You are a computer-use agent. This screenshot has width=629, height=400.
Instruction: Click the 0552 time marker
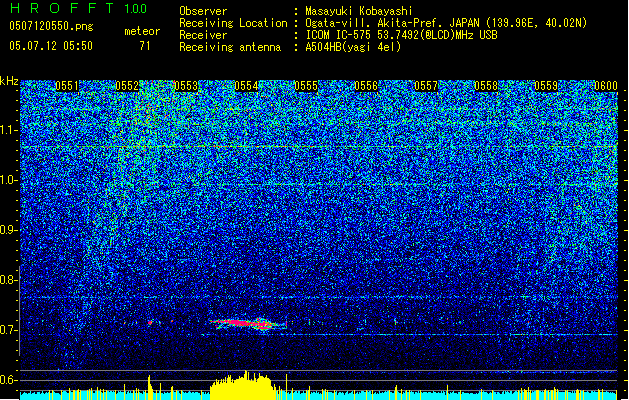[x=127, y=86]
